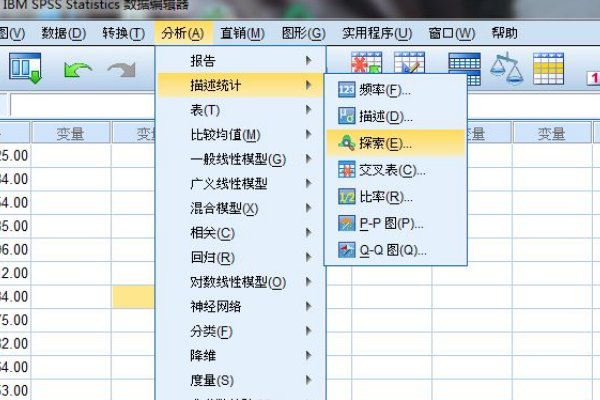
Task: Choose Q-Q 图(Q)... from submenu
Action: point(396,250)
